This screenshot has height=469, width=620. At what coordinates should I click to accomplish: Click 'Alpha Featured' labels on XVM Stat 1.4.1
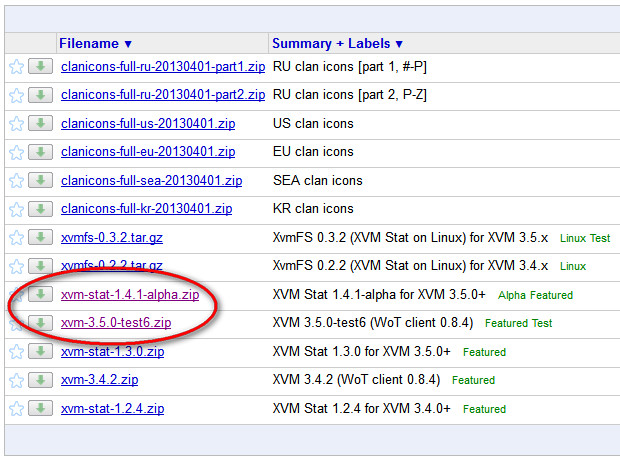tap(535, 295)
